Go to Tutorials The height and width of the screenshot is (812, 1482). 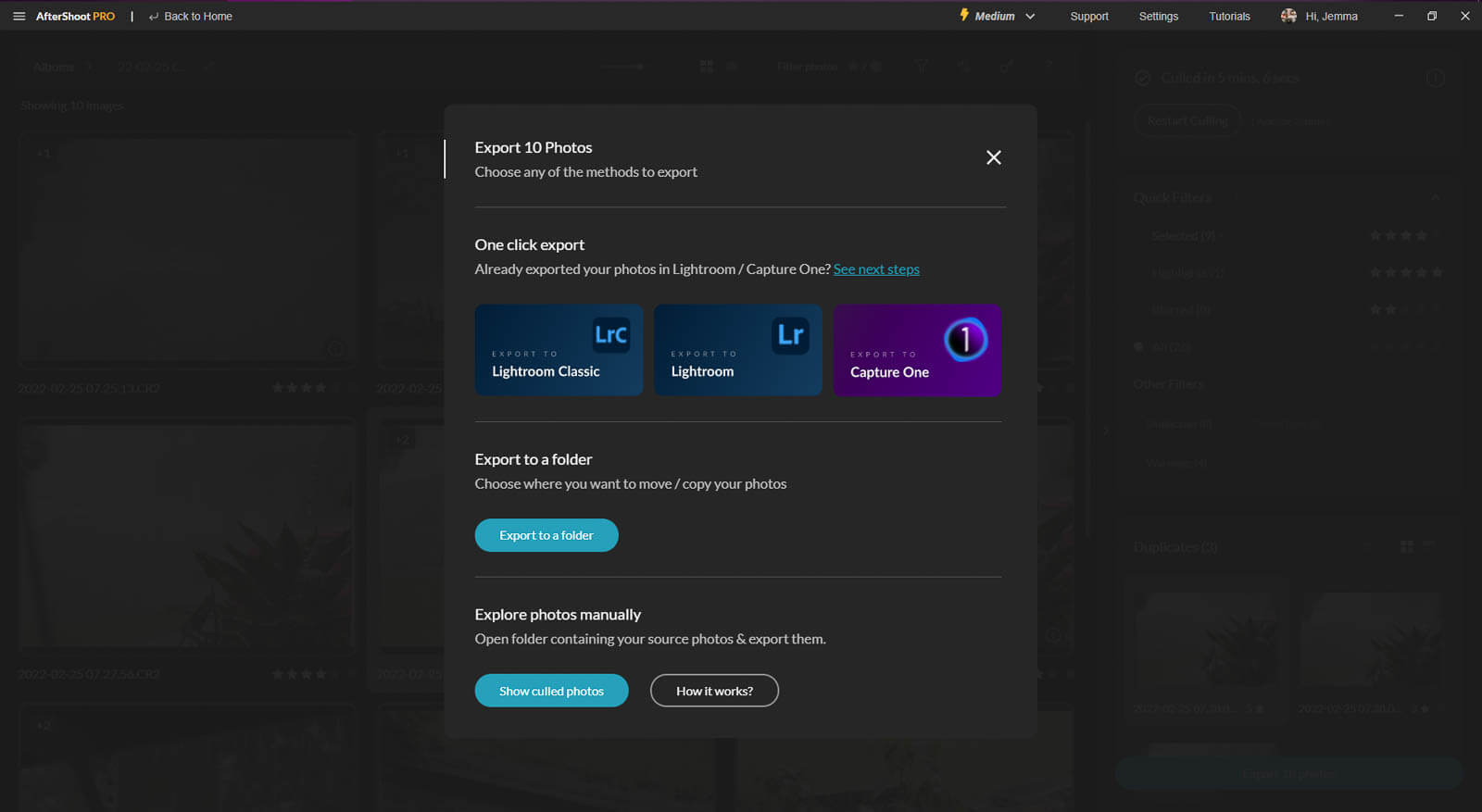[1229, 16]
